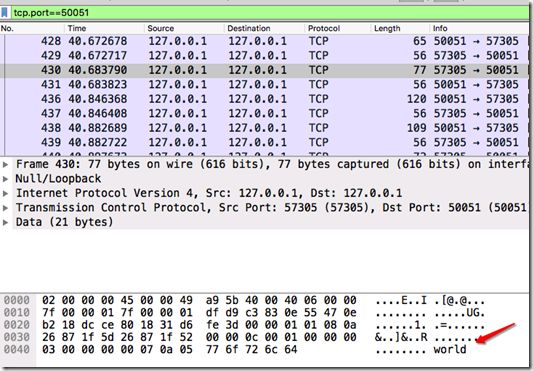Sort packets by Source column header

(x=185, y=28)
